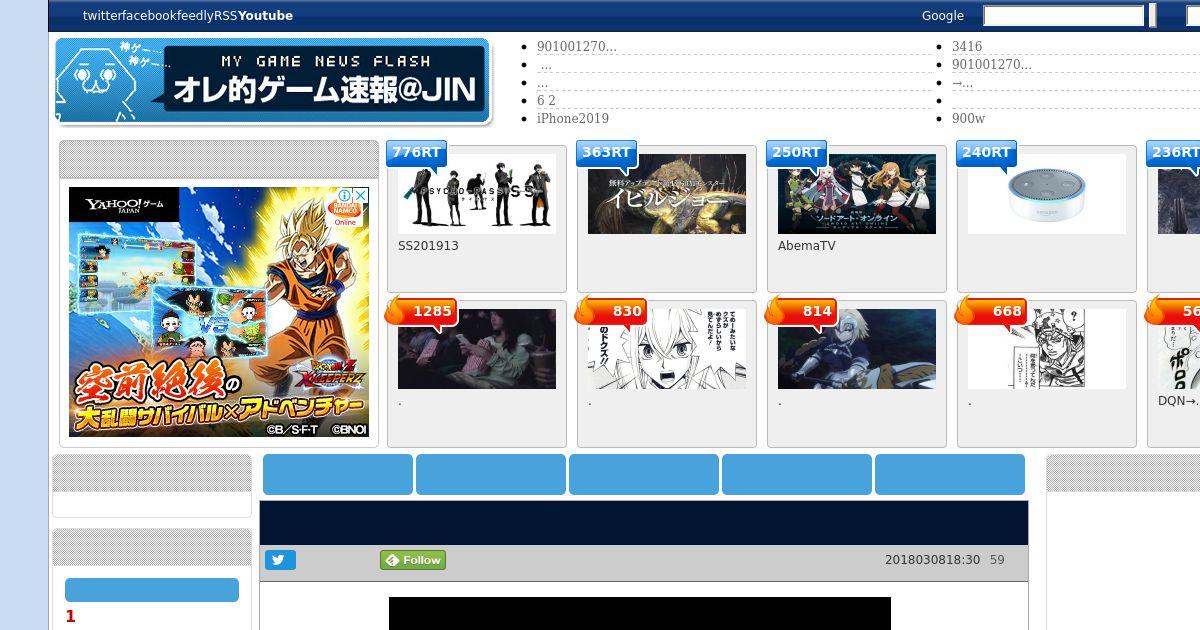The height and width of the screenshot is (630, 1200).
Task: Click the 250RT retweet badge
Action: click(x=796, y=153)
